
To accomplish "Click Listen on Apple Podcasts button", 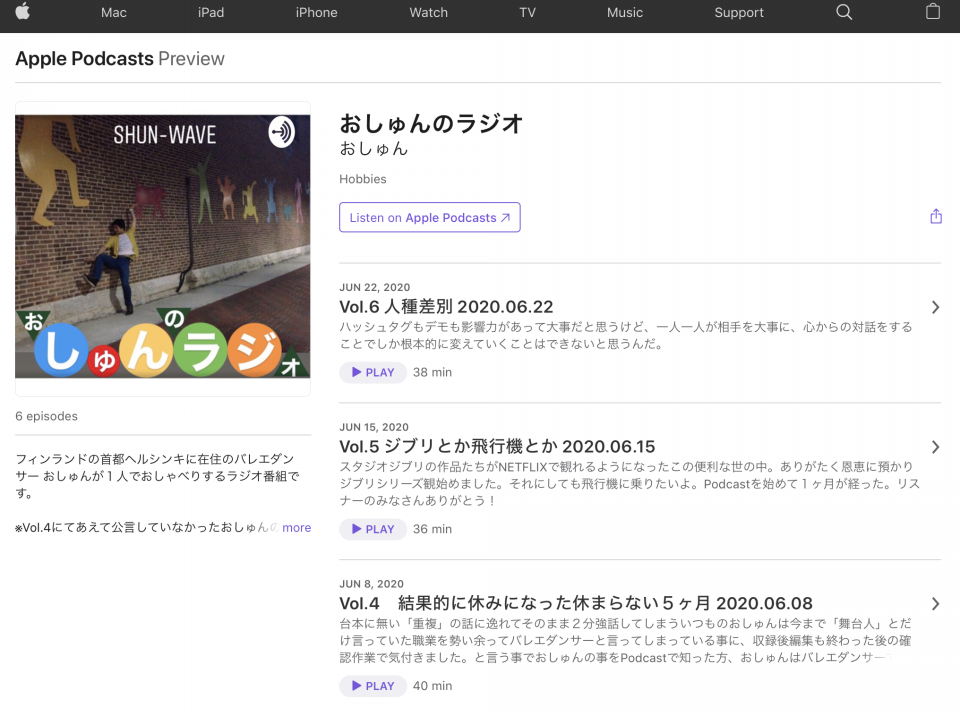I will tap(429, 217).
